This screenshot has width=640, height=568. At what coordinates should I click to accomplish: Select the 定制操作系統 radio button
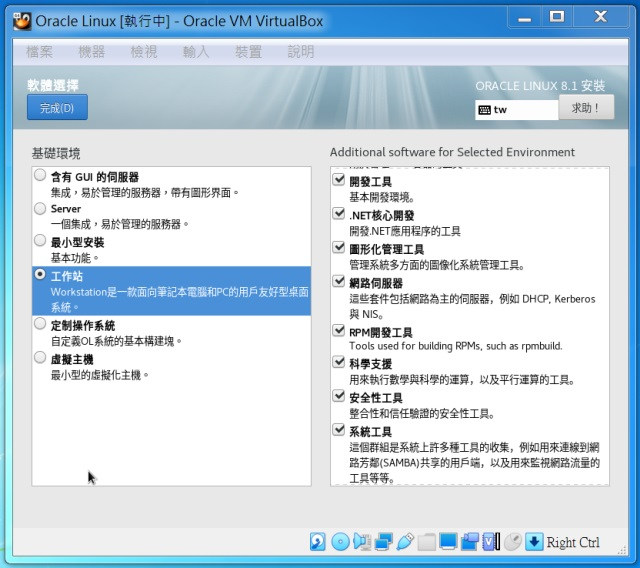[x=40, y=324]
